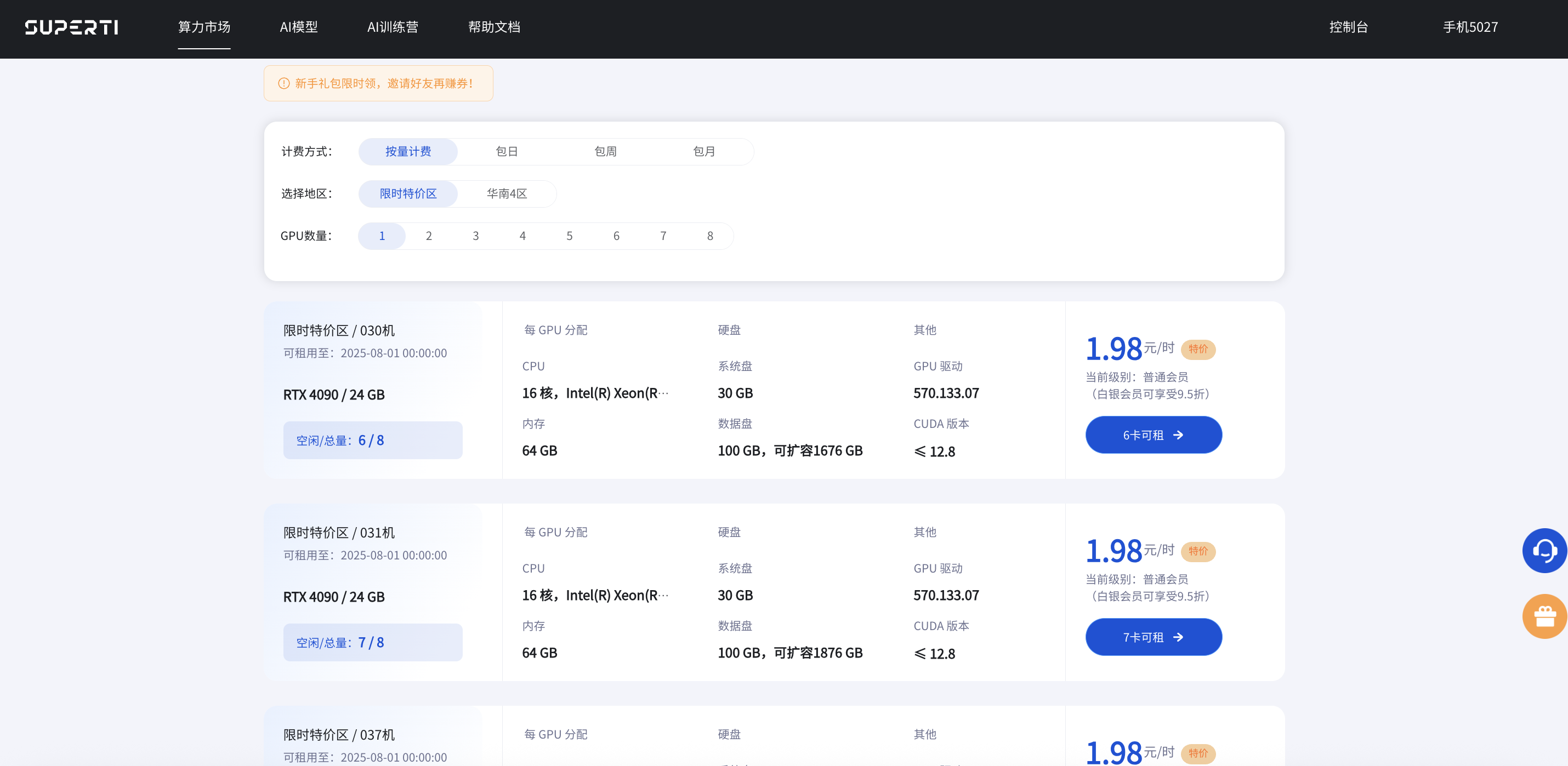This screenshot has height=766, width=1568.
Task: Set GPU count to 8
Action: click(x=710, y=236)
